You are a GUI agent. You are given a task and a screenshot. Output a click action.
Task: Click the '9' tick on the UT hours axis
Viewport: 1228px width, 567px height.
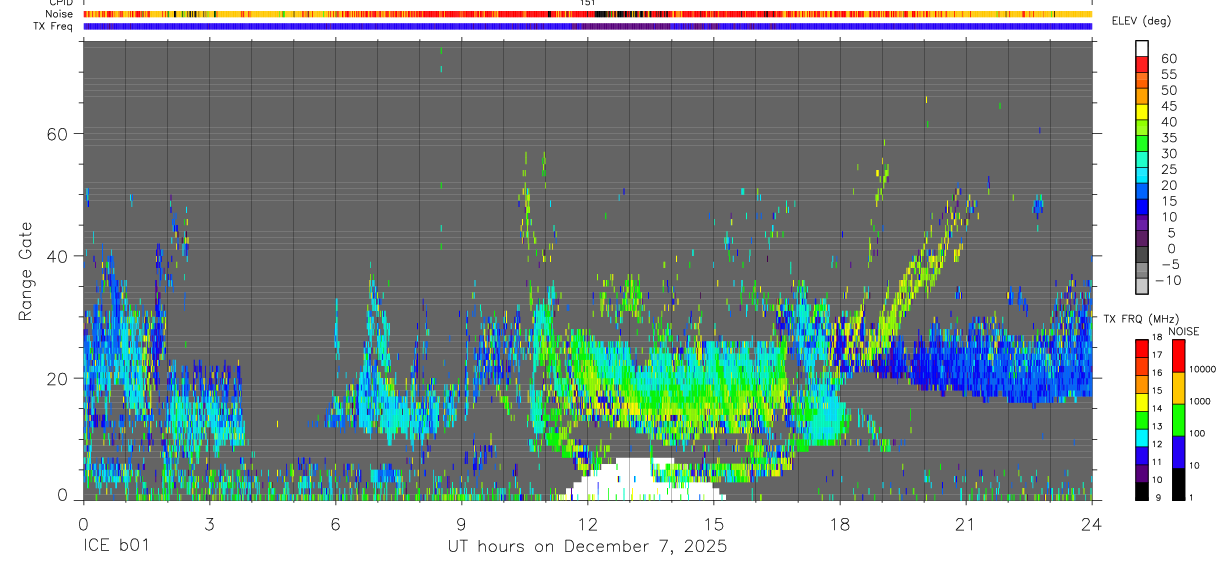(x=461, y=524)
